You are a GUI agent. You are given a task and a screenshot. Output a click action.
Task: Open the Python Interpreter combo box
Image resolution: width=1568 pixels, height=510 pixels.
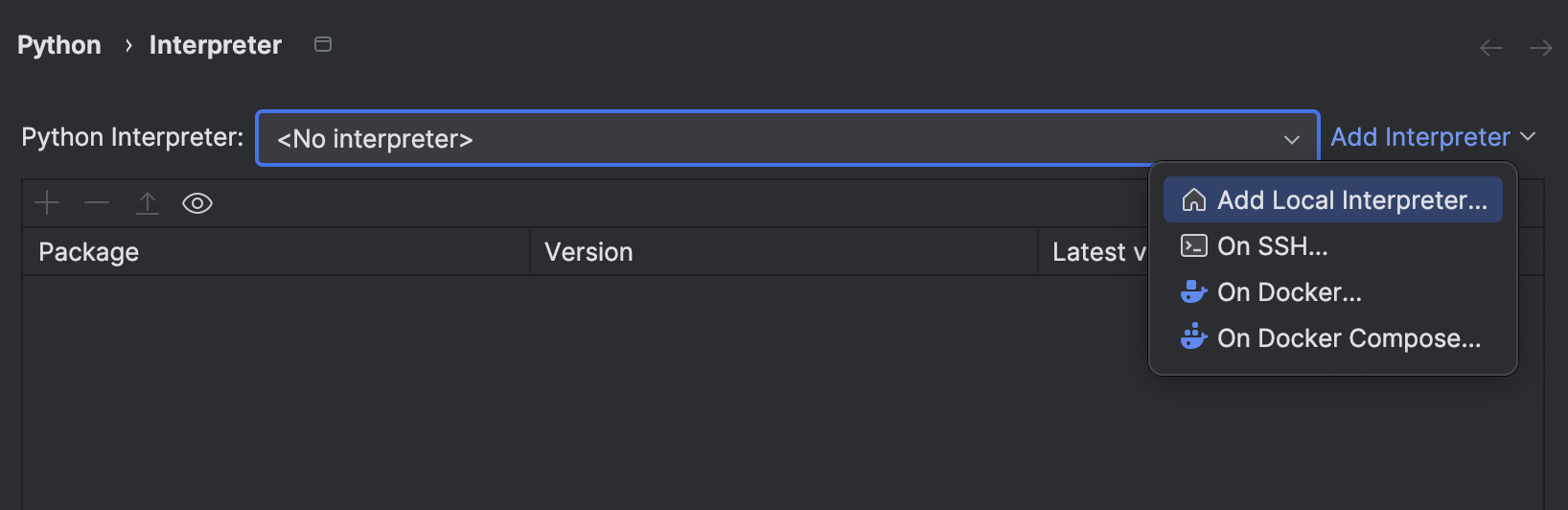(x=767, y=139)
